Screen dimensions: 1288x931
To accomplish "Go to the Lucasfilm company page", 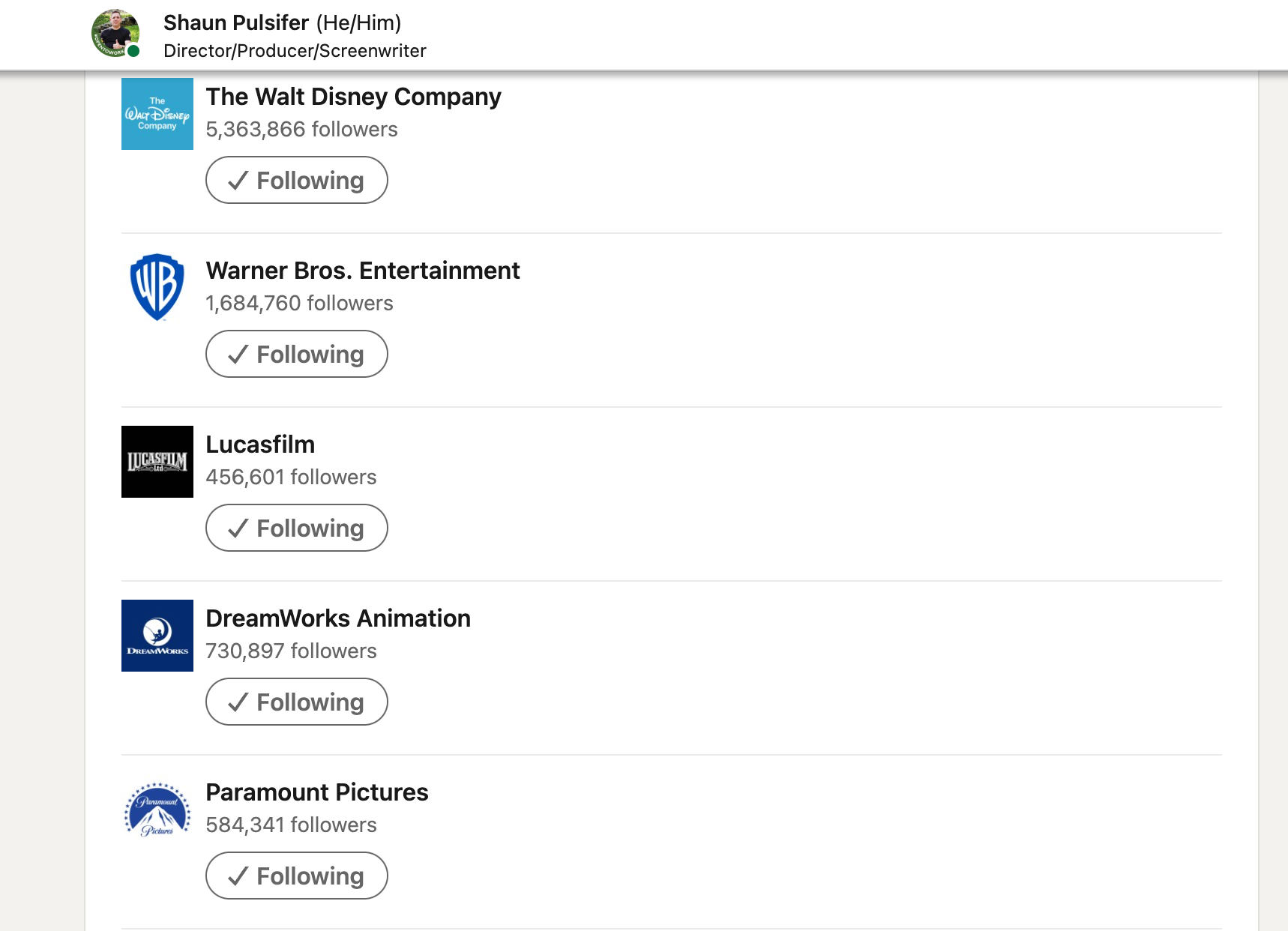I will coord(260,445).
